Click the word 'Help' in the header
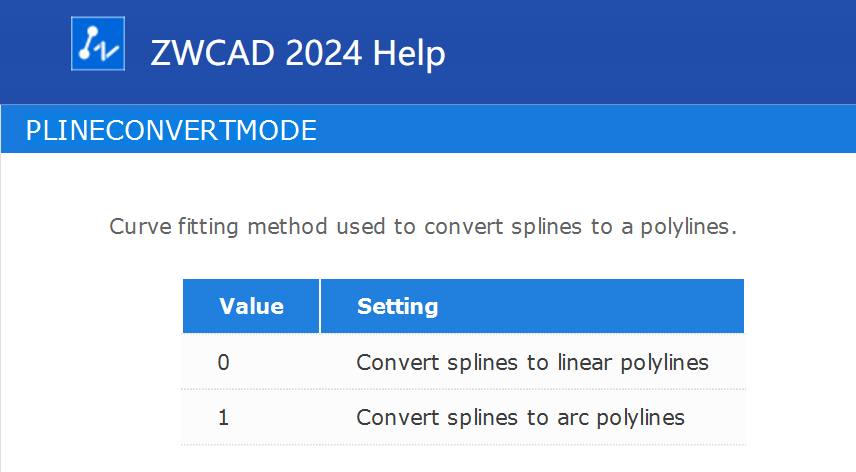The image size is (856, 472). tap(409, 54)
